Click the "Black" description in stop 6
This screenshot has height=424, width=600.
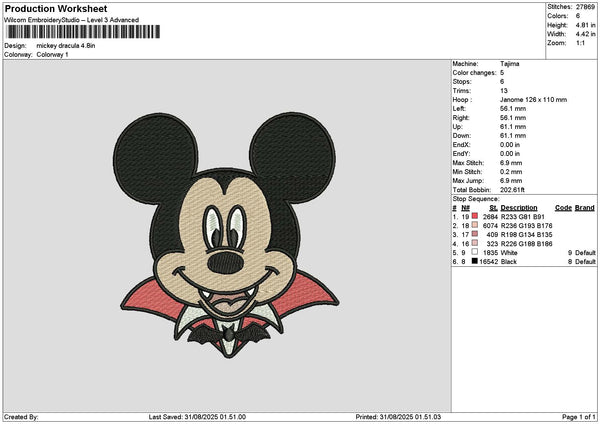coord(509,262)
